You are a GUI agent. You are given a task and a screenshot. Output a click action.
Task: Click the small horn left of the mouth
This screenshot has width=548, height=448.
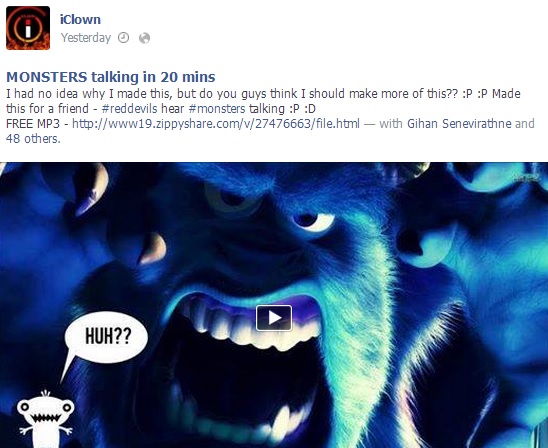[x=153, y=248]
